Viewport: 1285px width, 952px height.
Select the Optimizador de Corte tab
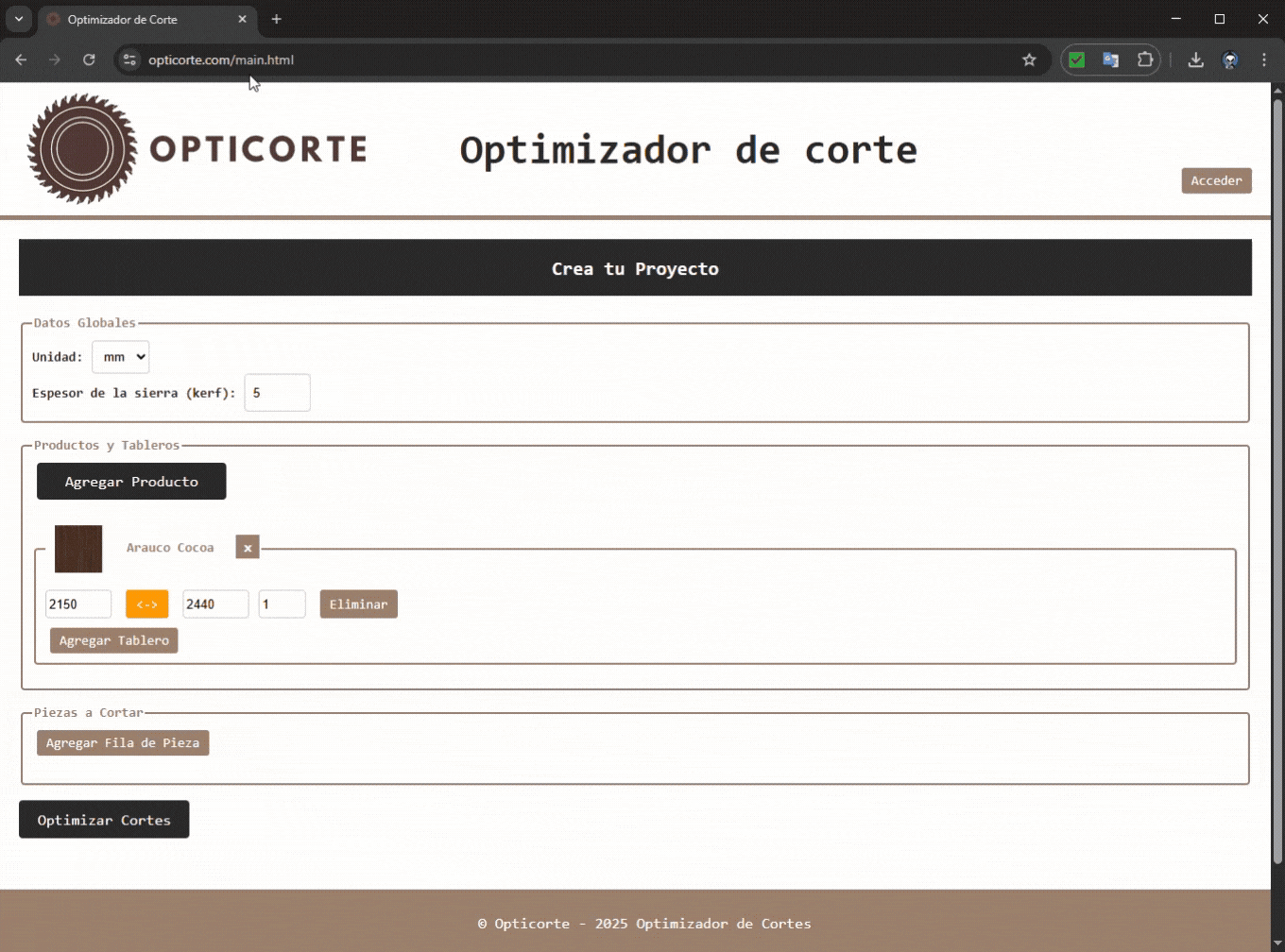coord(142,19)
